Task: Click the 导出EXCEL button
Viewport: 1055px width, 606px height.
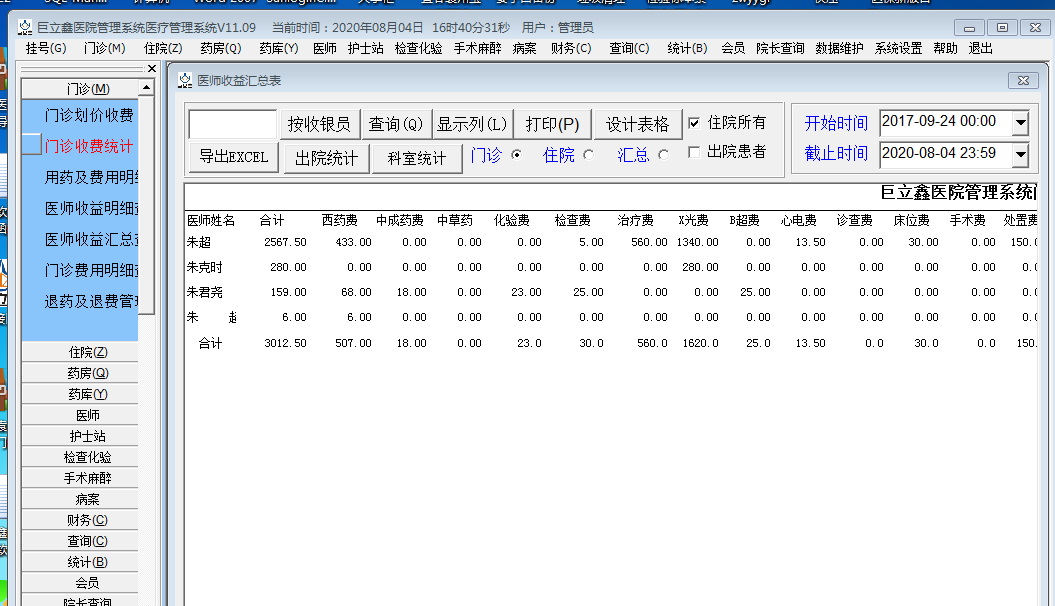Action: (x=232, y=157)
